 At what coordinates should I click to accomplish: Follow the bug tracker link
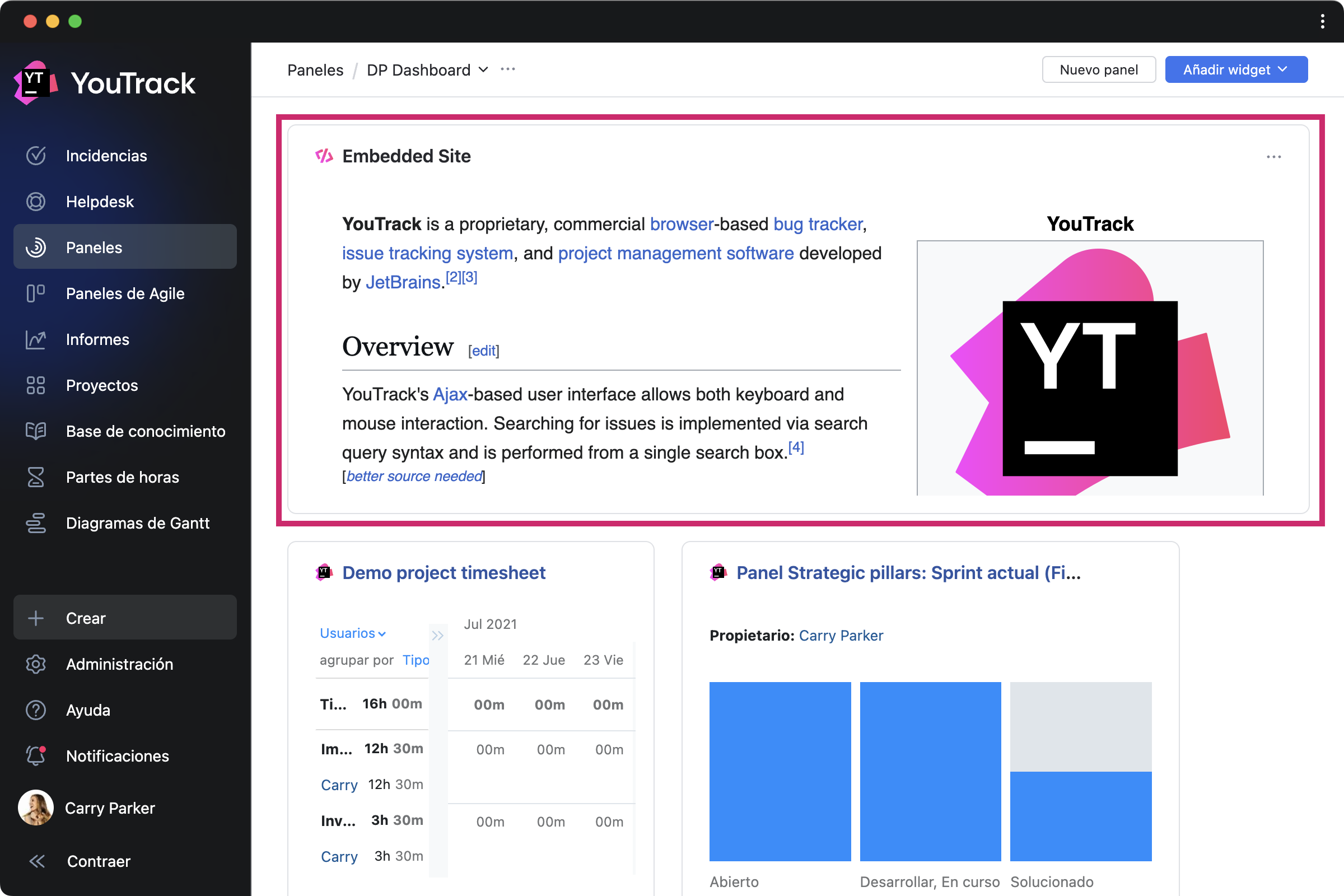pos(818,224)
